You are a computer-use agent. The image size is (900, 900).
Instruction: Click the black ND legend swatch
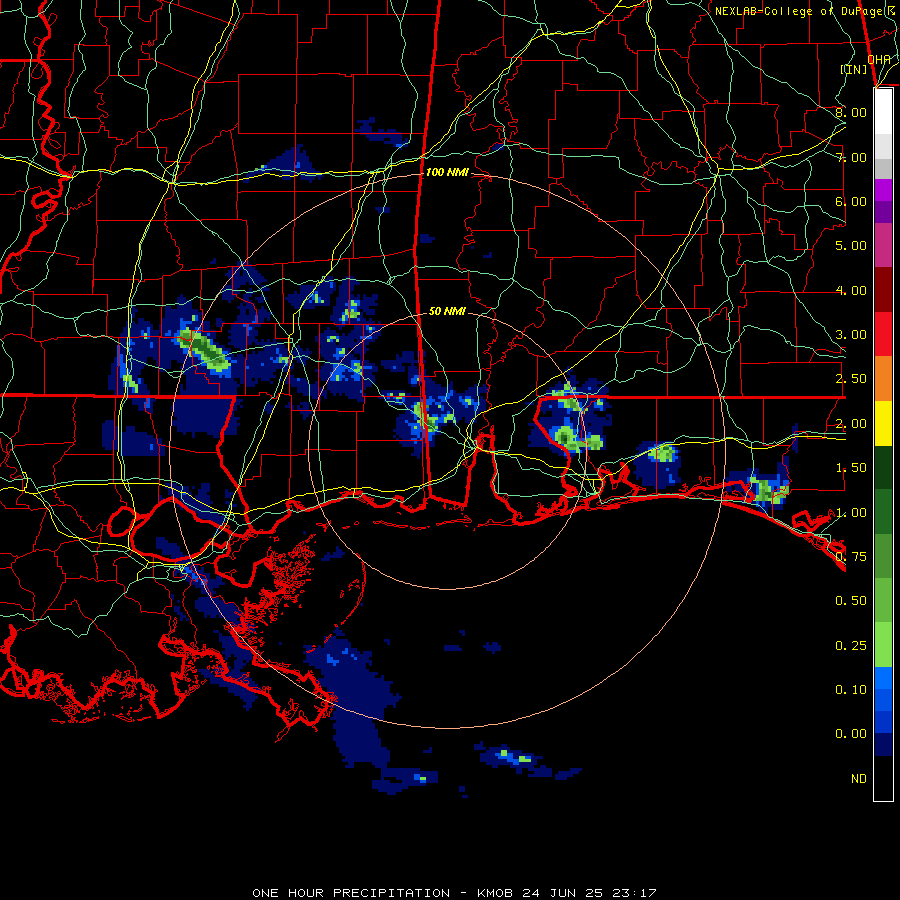tap(883, 778)
